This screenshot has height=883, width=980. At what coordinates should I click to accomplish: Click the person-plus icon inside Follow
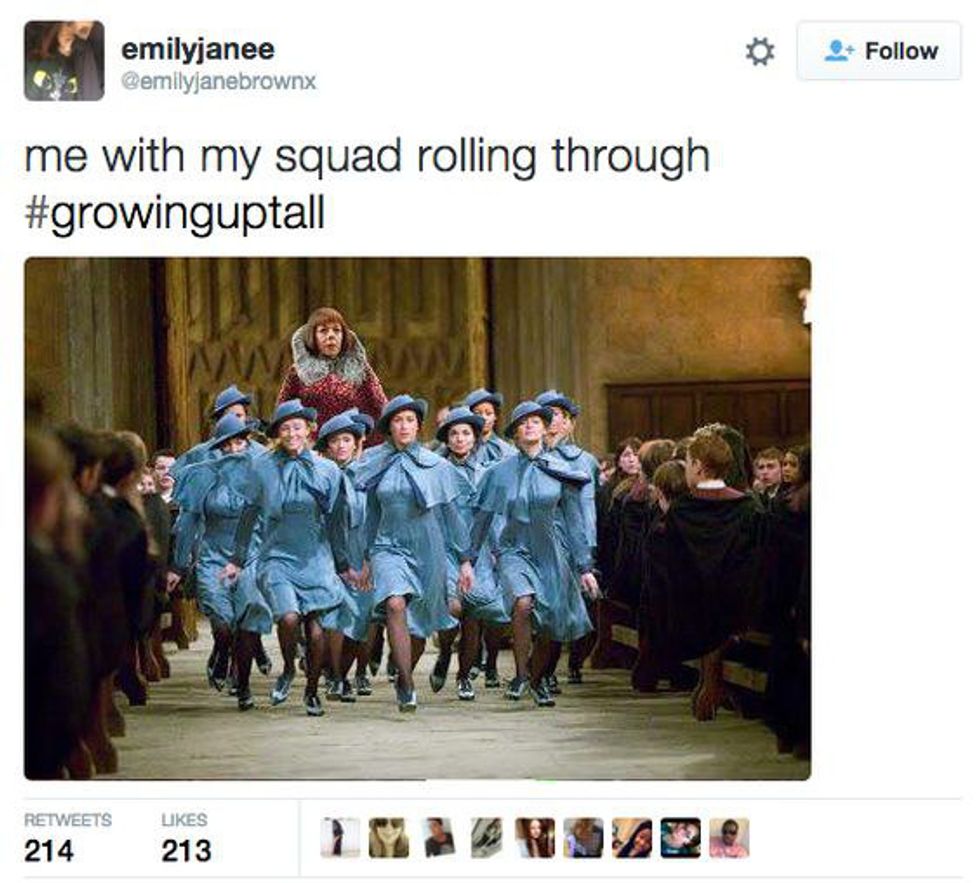pos(839,51)
